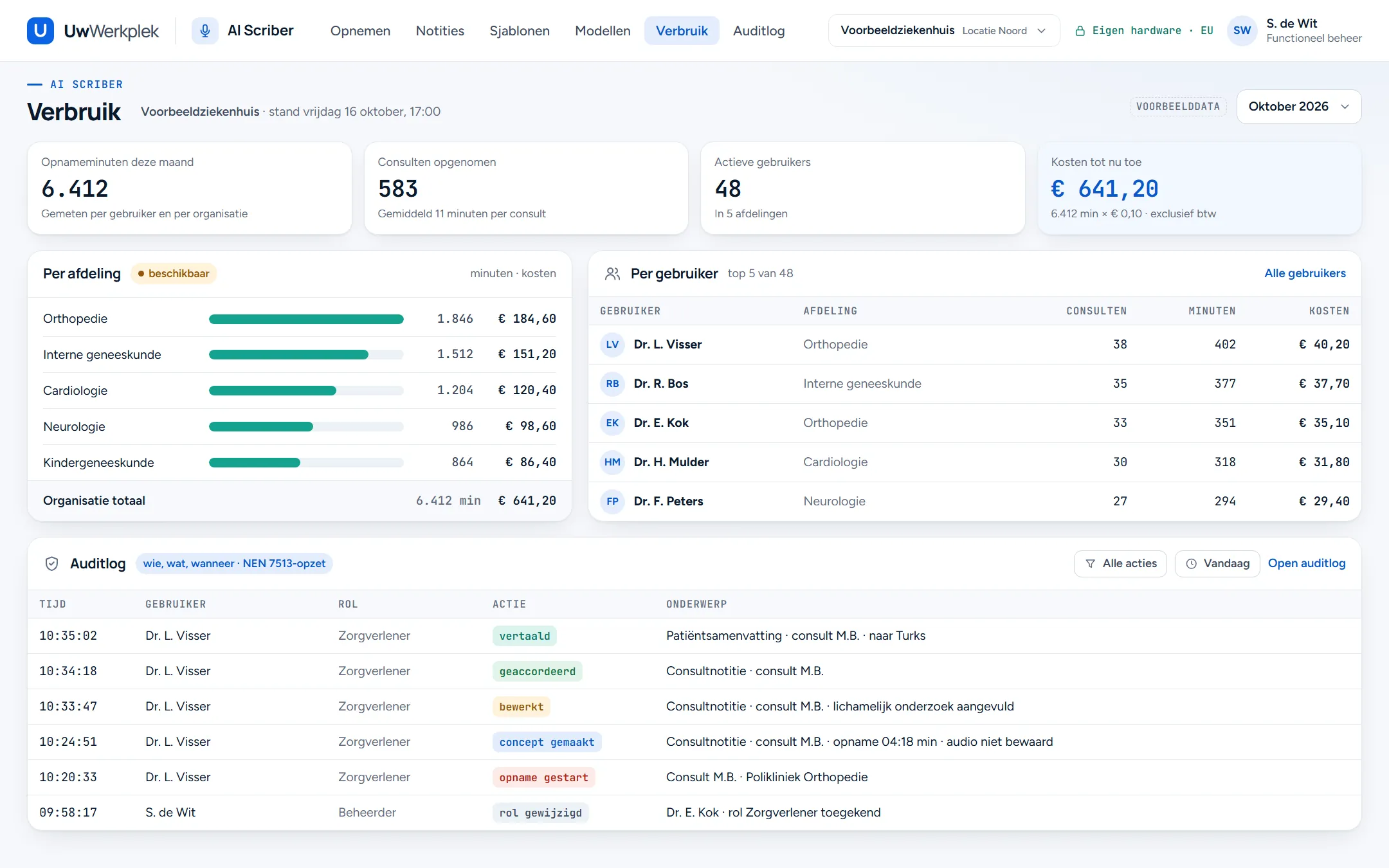Open the Alle acties filter
The height and width of the screenshot is (868, 1389).
[x=1120, y=564]
